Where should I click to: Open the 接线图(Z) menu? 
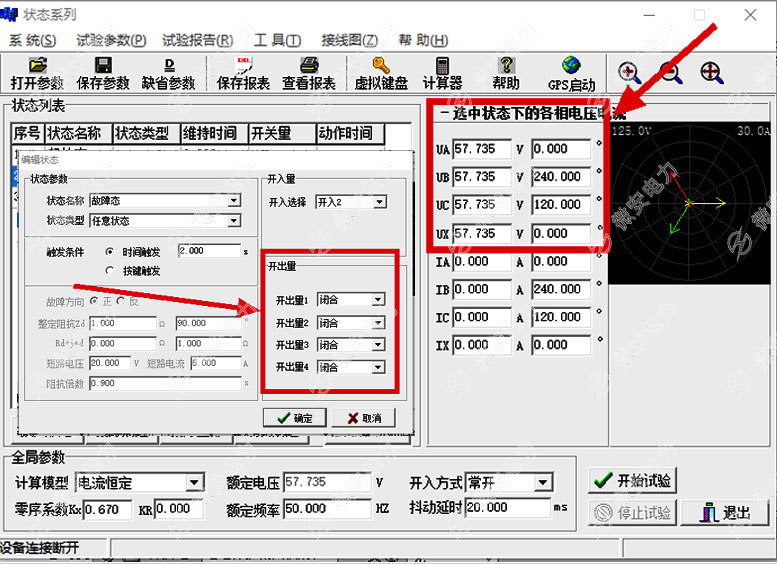(x=349, y=40)
